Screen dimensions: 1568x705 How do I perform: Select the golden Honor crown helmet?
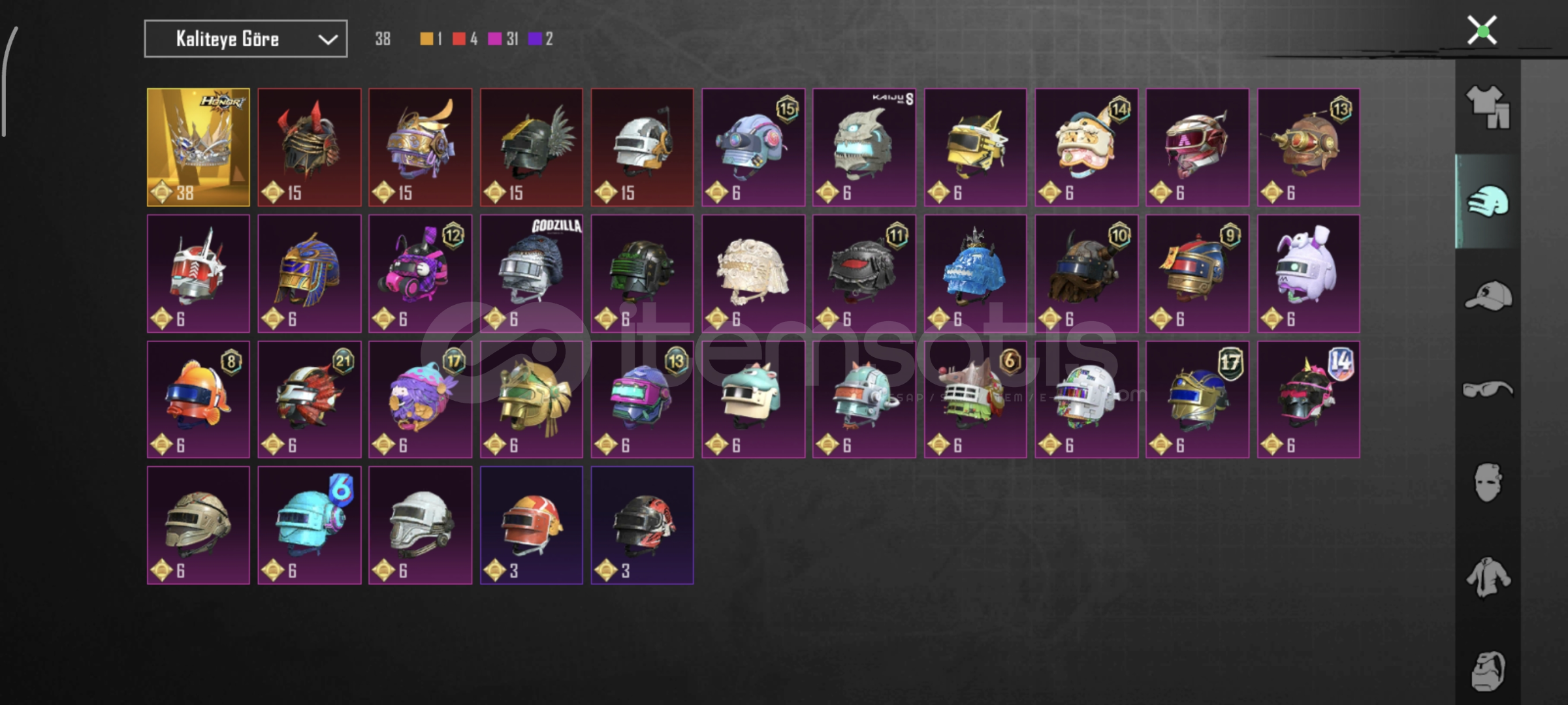(x=199, y=148)
